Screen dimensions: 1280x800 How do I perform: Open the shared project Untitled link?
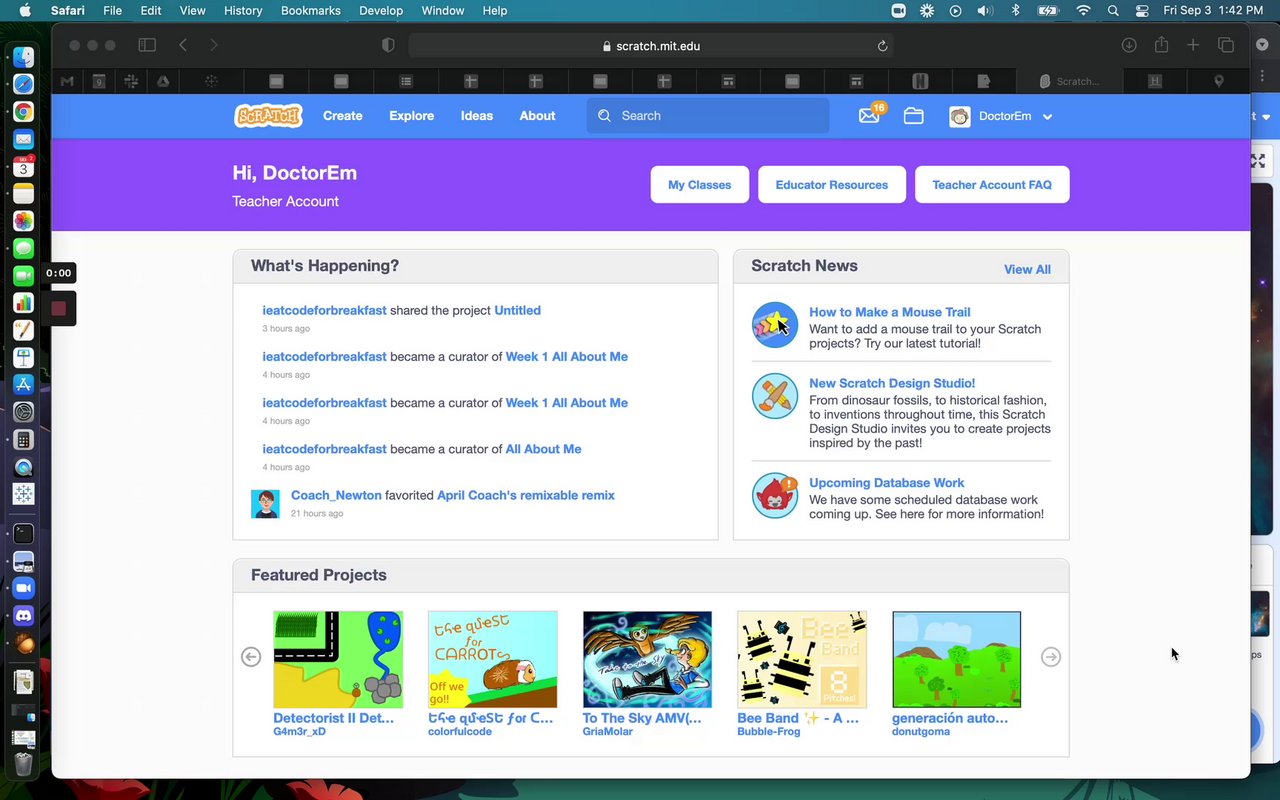517,311
